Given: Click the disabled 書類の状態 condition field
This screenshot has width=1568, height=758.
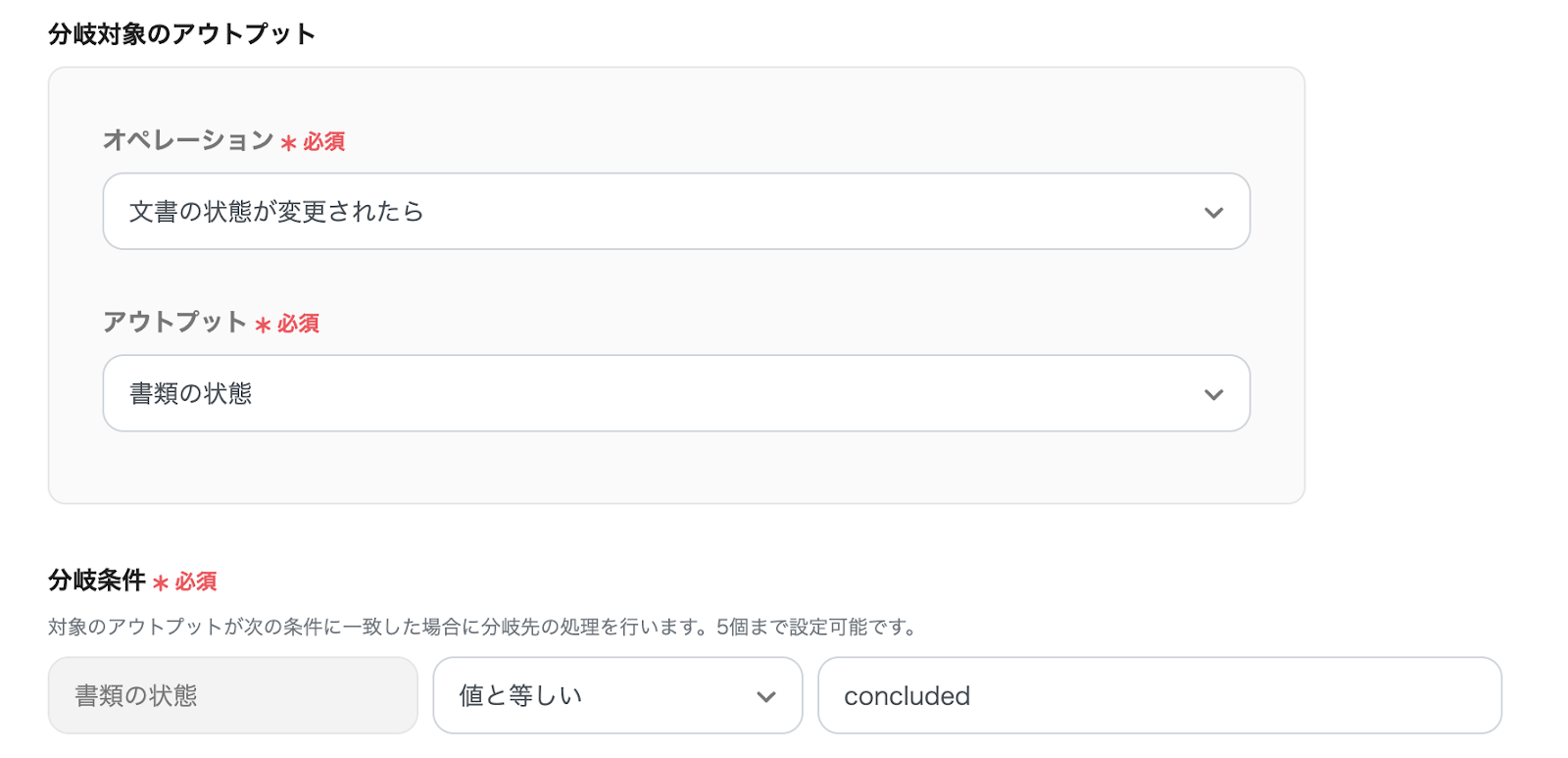Looking at the screenshot, I should click(x=232, y=696).
